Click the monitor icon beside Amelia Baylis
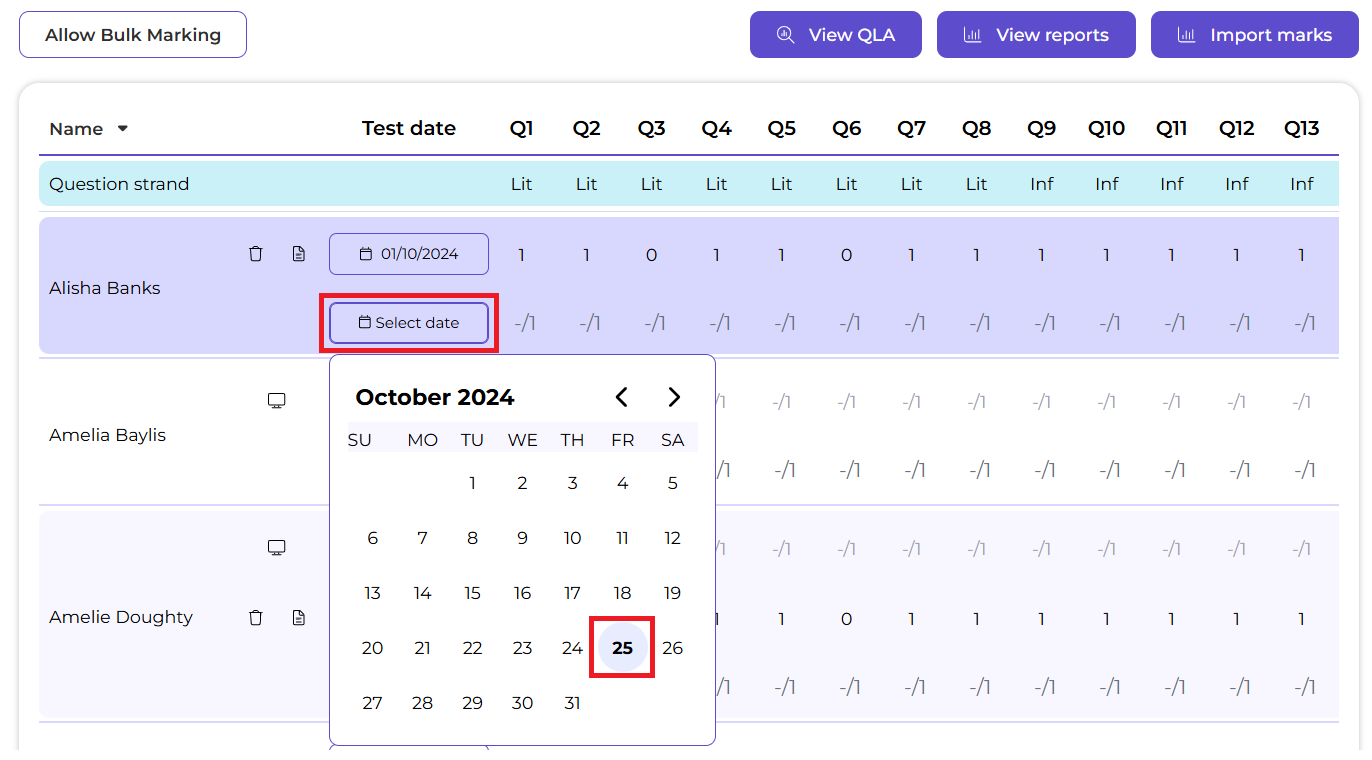Image resolution: width=1372 pixels, height=760 pixels. [276, 399]
